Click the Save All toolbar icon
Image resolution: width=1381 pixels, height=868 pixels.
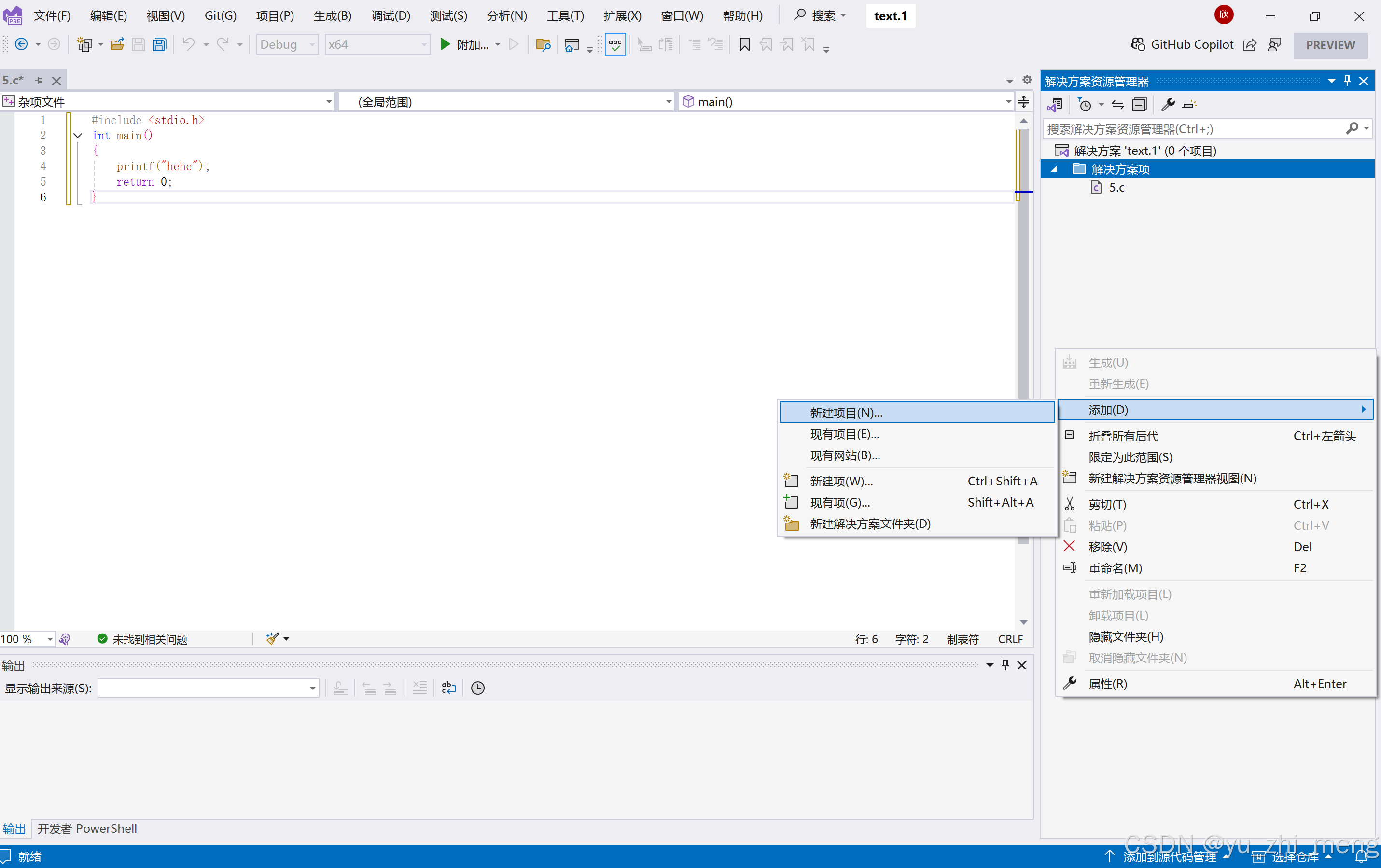[x=159, y=45]
